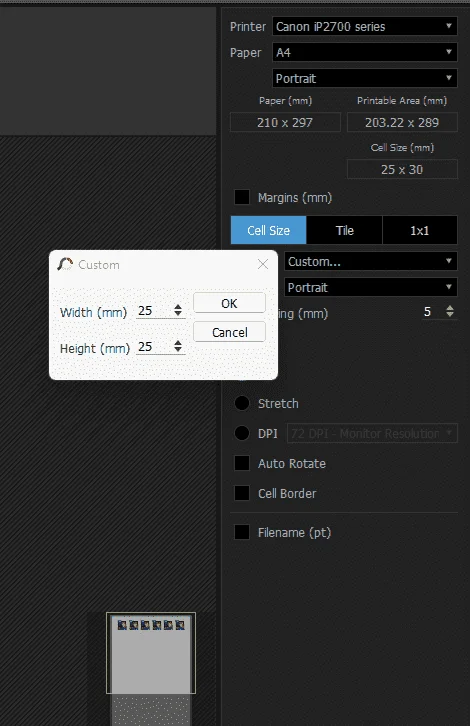This screenshot has width=470, height=726.
Task: Enable the Cell Border checkbox
Action: (242, 493)
